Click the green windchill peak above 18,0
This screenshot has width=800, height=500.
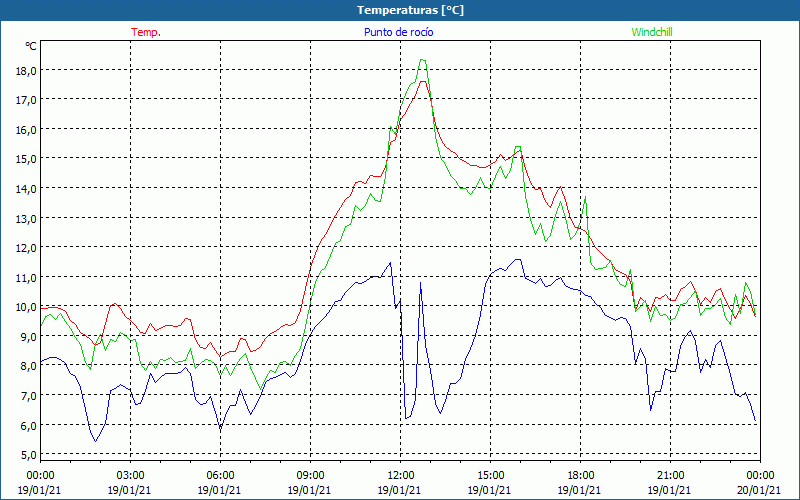(423, 60)
